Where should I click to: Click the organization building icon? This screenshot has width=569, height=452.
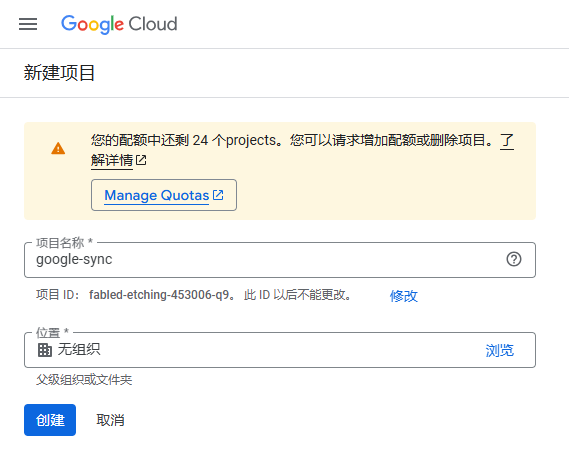(x=45, y=350)
